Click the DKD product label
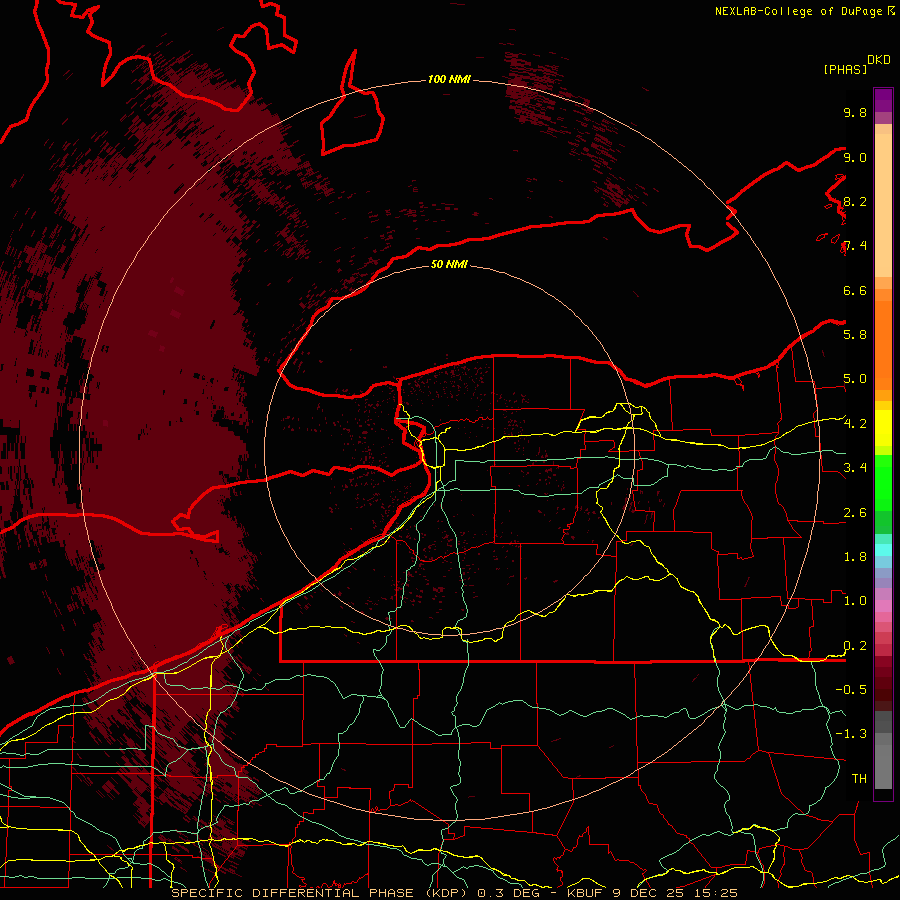 click(879, 60)
